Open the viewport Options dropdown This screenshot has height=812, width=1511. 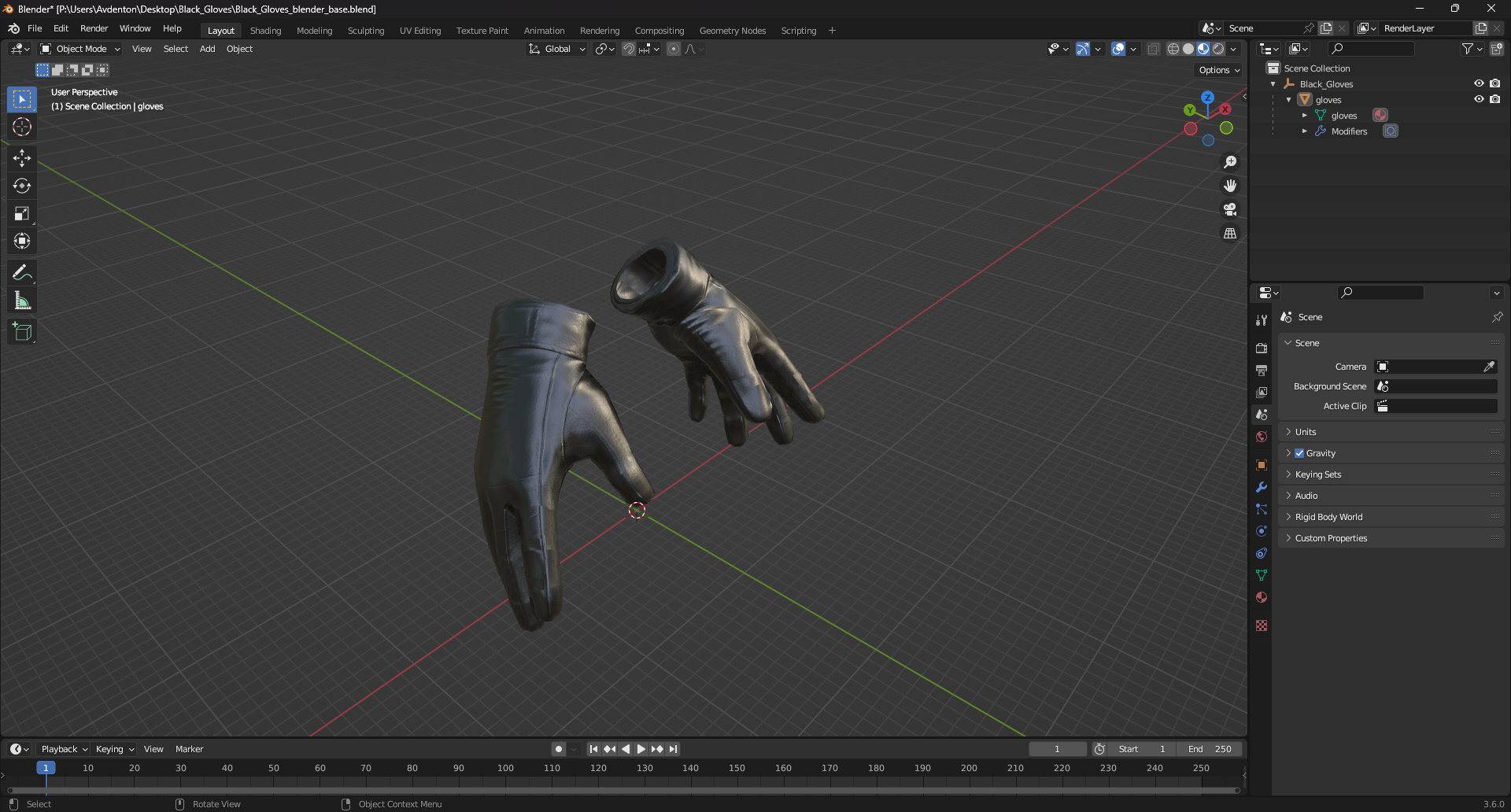1219,70
